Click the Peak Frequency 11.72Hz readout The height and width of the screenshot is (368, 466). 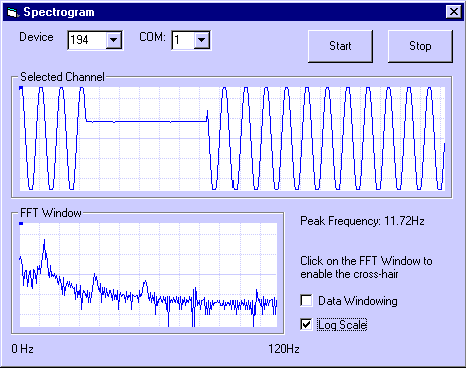click(362, 221)
